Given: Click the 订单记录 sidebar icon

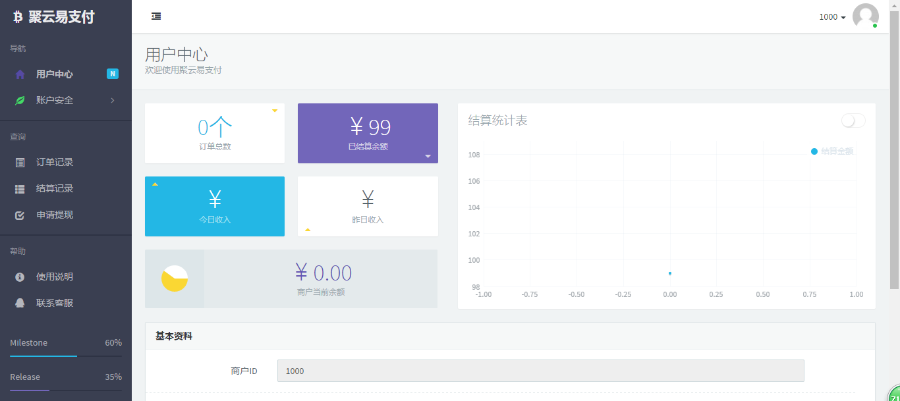Looking at the screenshot, I should click(x=20, y=162).
